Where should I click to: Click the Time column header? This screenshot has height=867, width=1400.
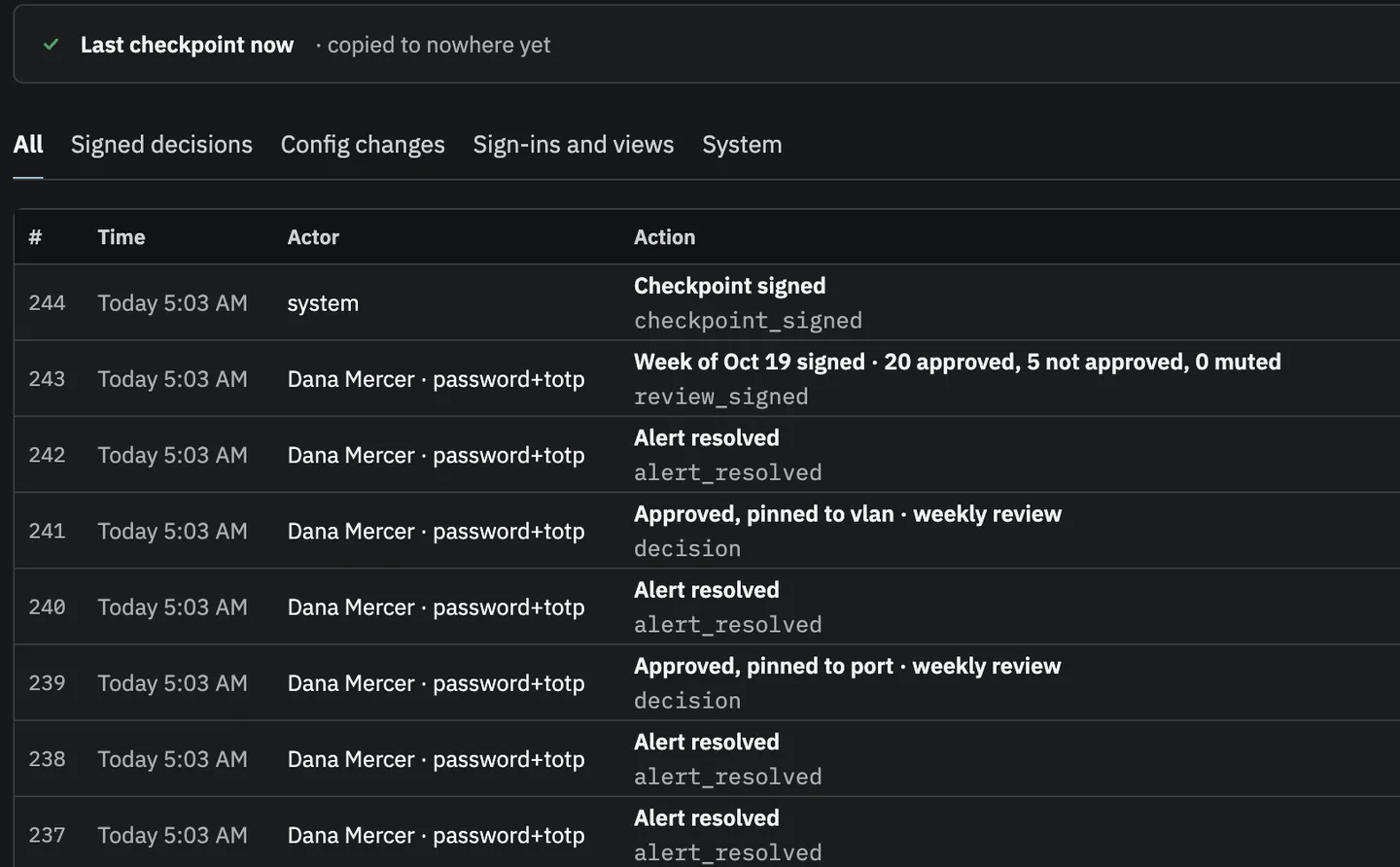122,237
